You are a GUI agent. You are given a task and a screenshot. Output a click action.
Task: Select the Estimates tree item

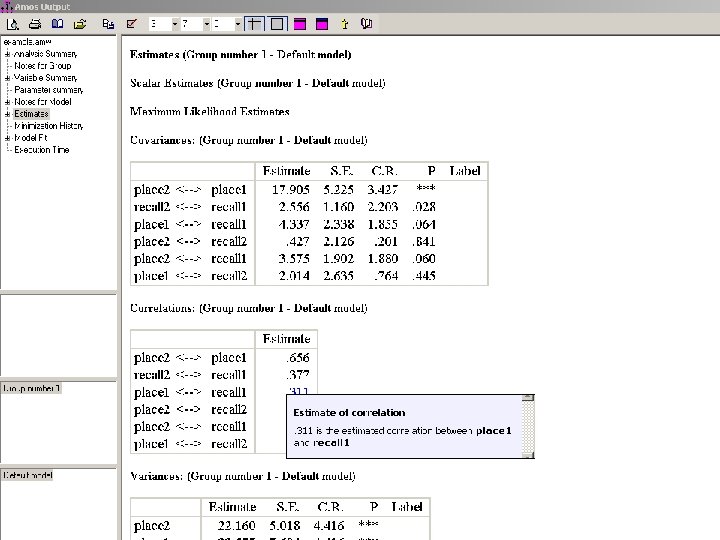[x=31, y=114]
